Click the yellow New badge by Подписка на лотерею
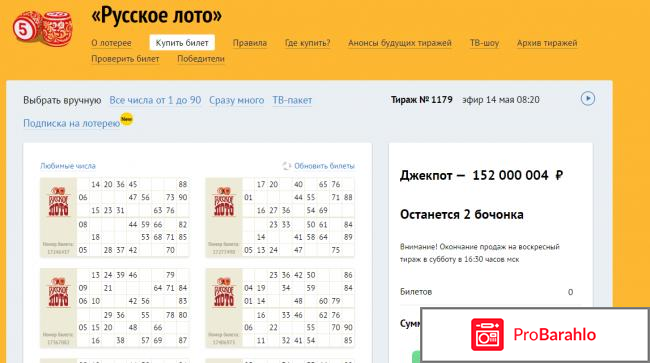This screenshot has height=363, width=650. pyautogui.click(x=126, y=119)
